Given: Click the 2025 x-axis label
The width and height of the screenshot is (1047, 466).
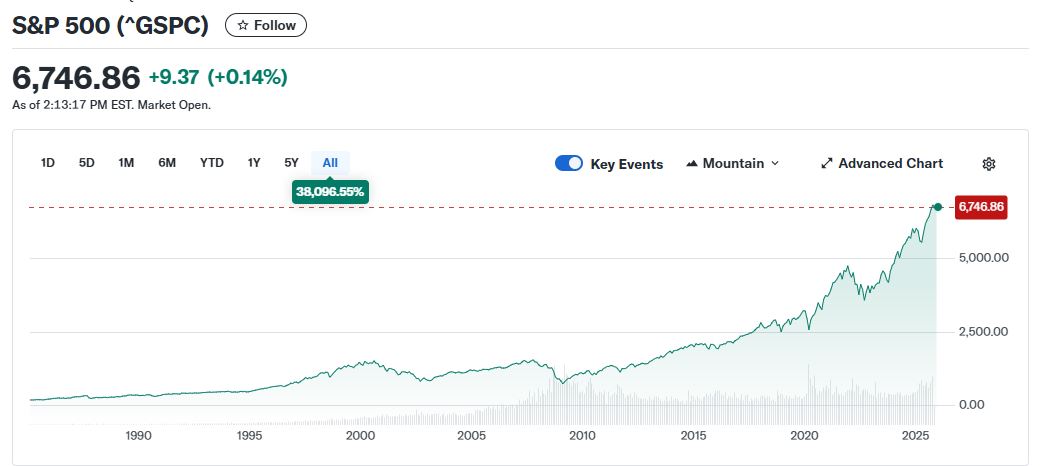Looking at the screenshot, I should tap(915, 436).
